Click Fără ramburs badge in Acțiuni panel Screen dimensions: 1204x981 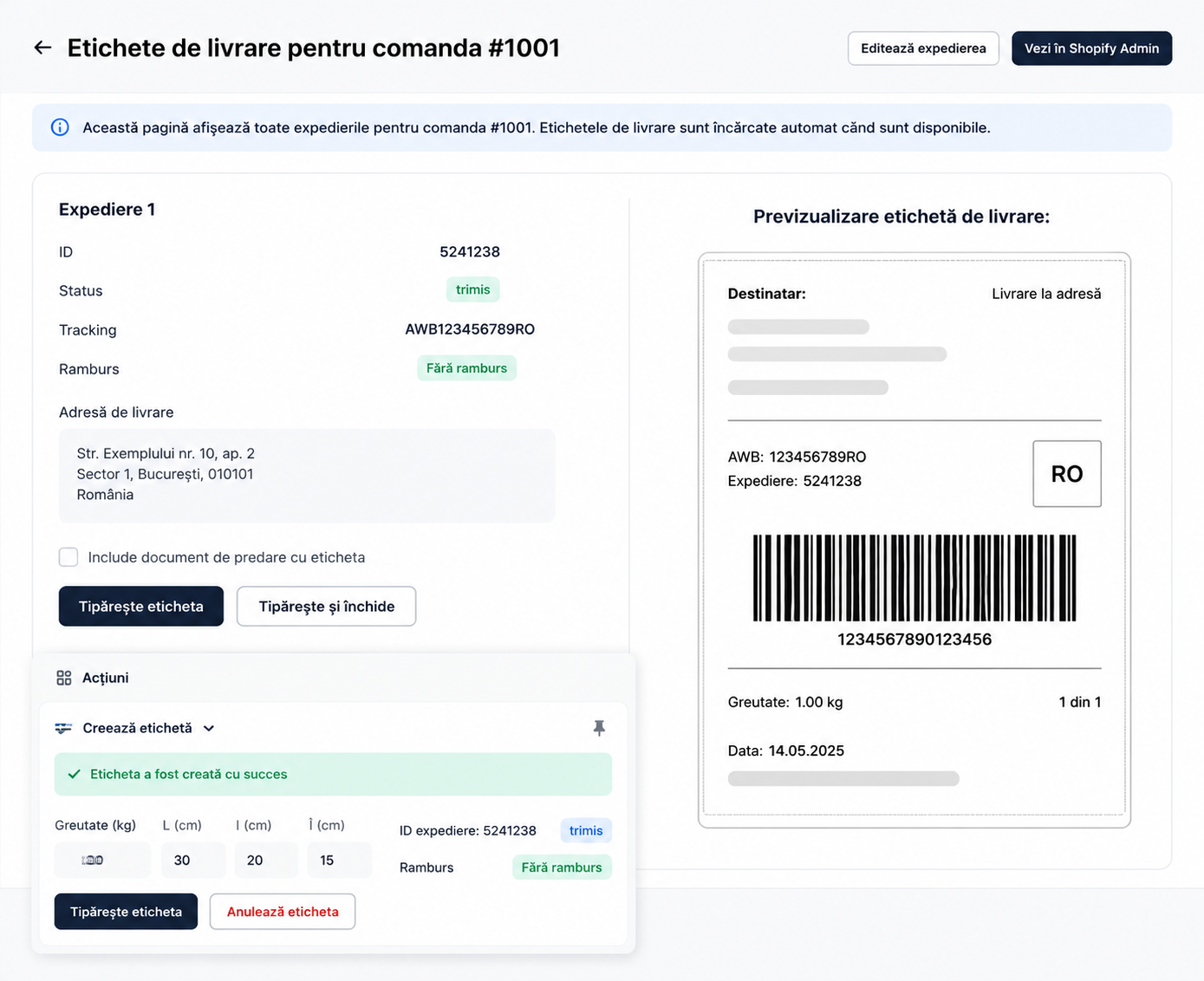point(562,867)
